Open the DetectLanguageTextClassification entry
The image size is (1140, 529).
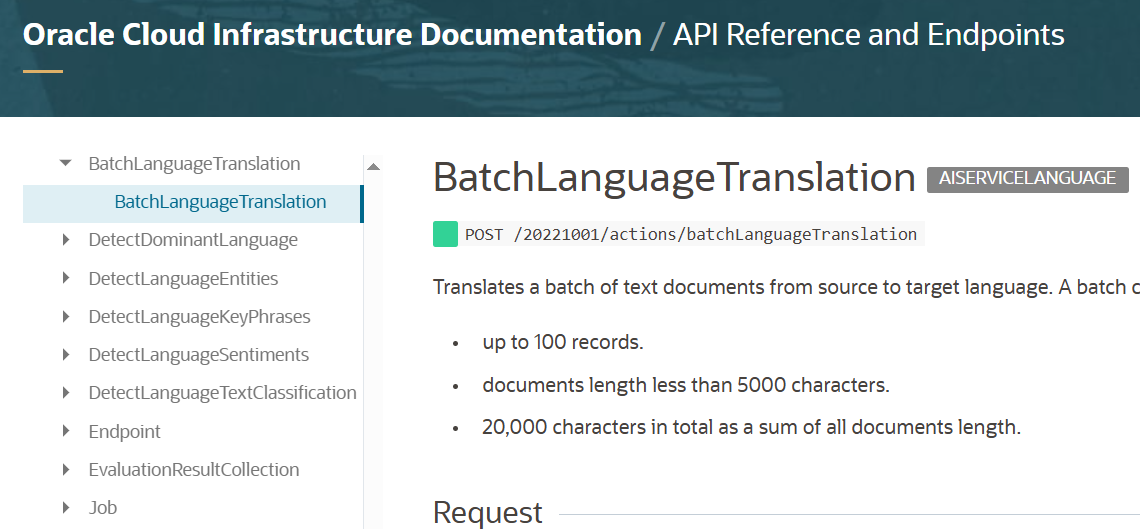(222, 393)
